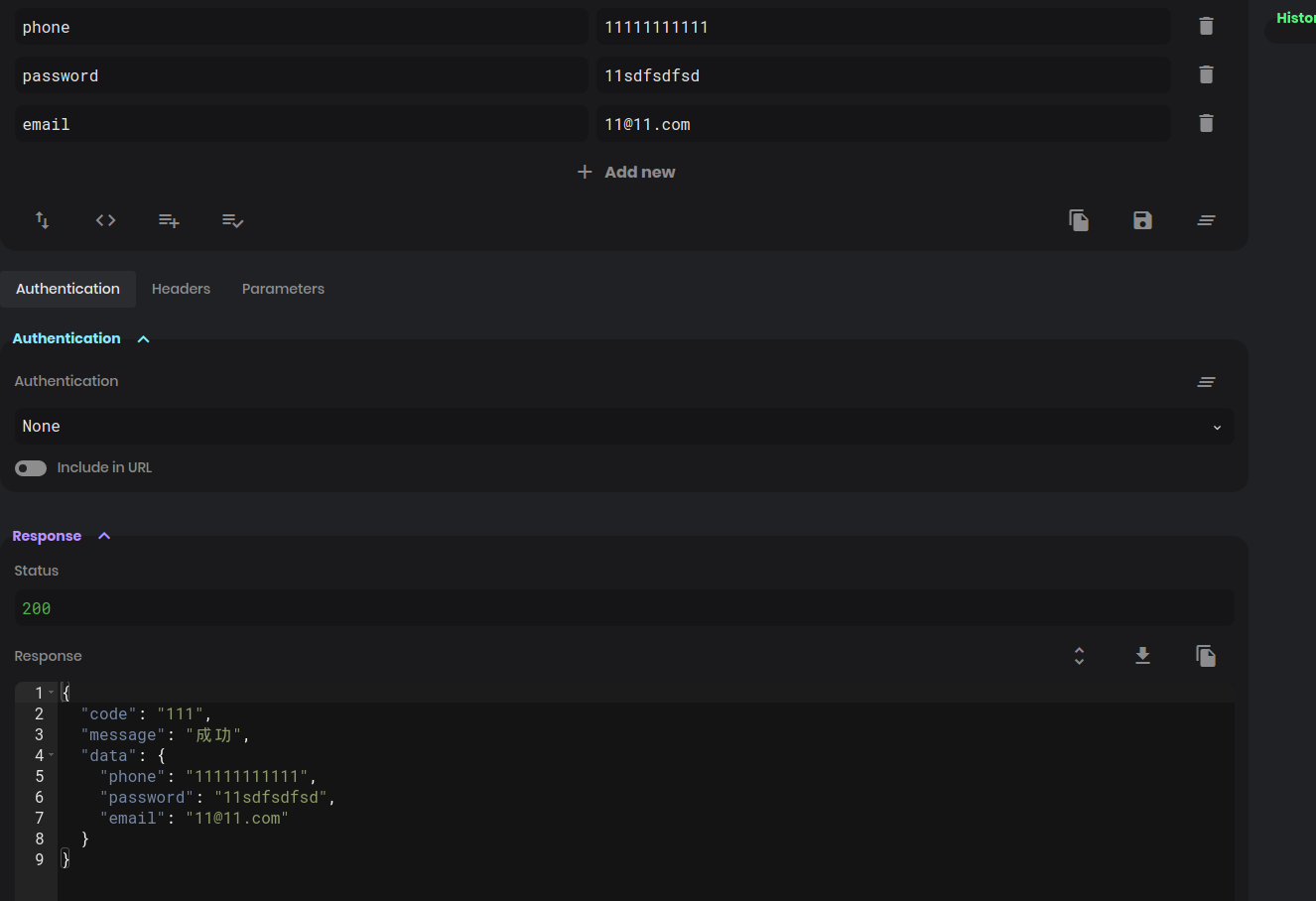Switch to the Authentication tab
The width and height of the screenshot is (1316, 901).
point(67,289)
